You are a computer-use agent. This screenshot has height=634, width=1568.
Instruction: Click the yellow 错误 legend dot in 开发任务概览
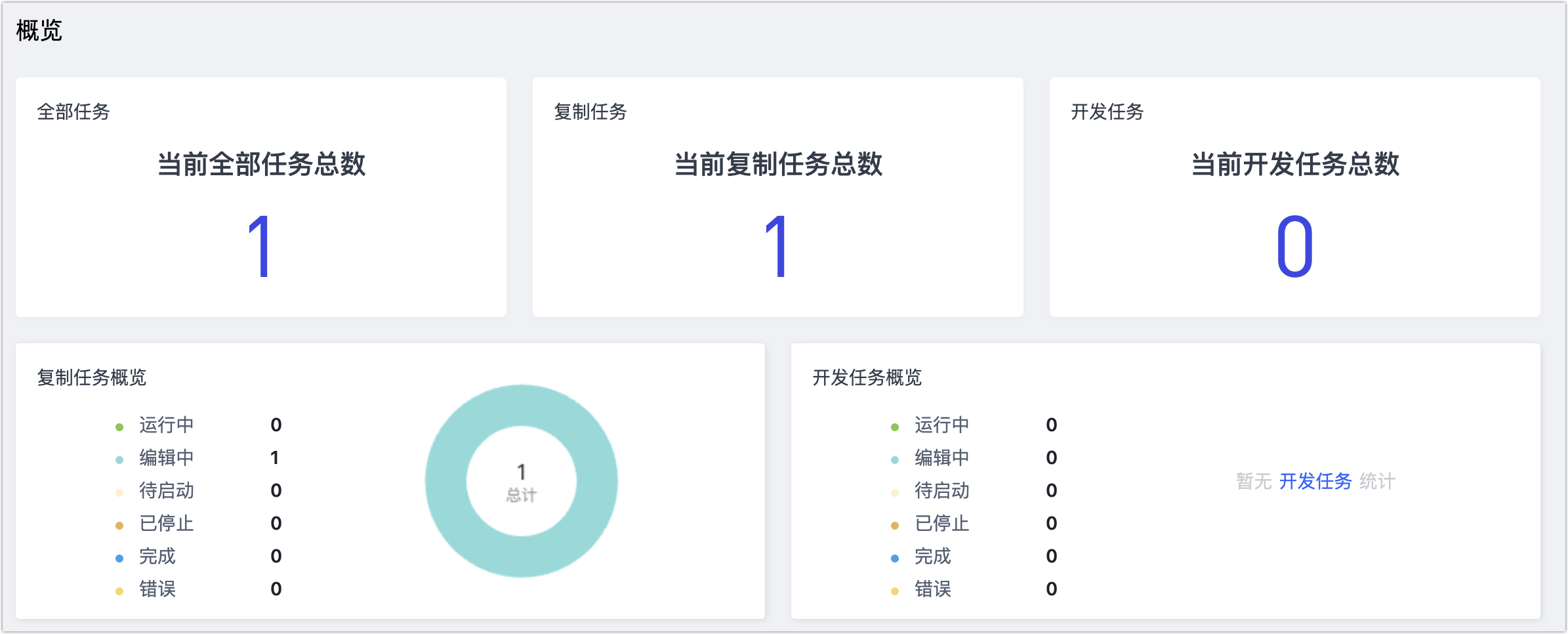coord(894,589)
